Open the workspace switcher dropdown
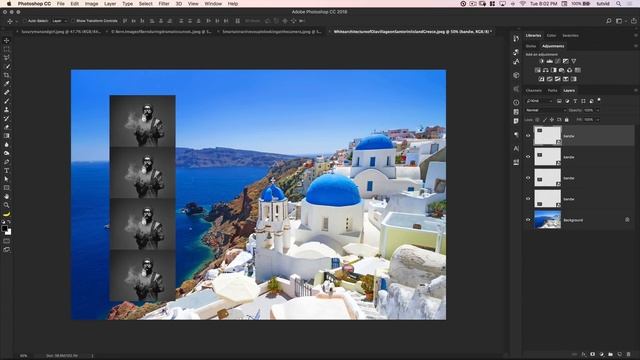This screenshot has height=360, width=640. 620,21
